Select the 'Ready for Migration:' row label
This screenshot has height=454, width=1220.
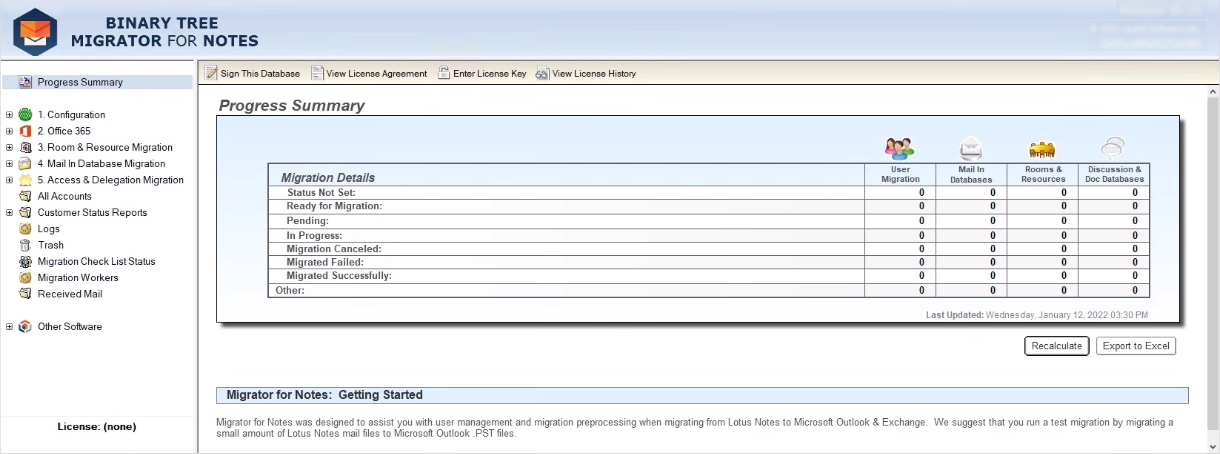[334, 206]
